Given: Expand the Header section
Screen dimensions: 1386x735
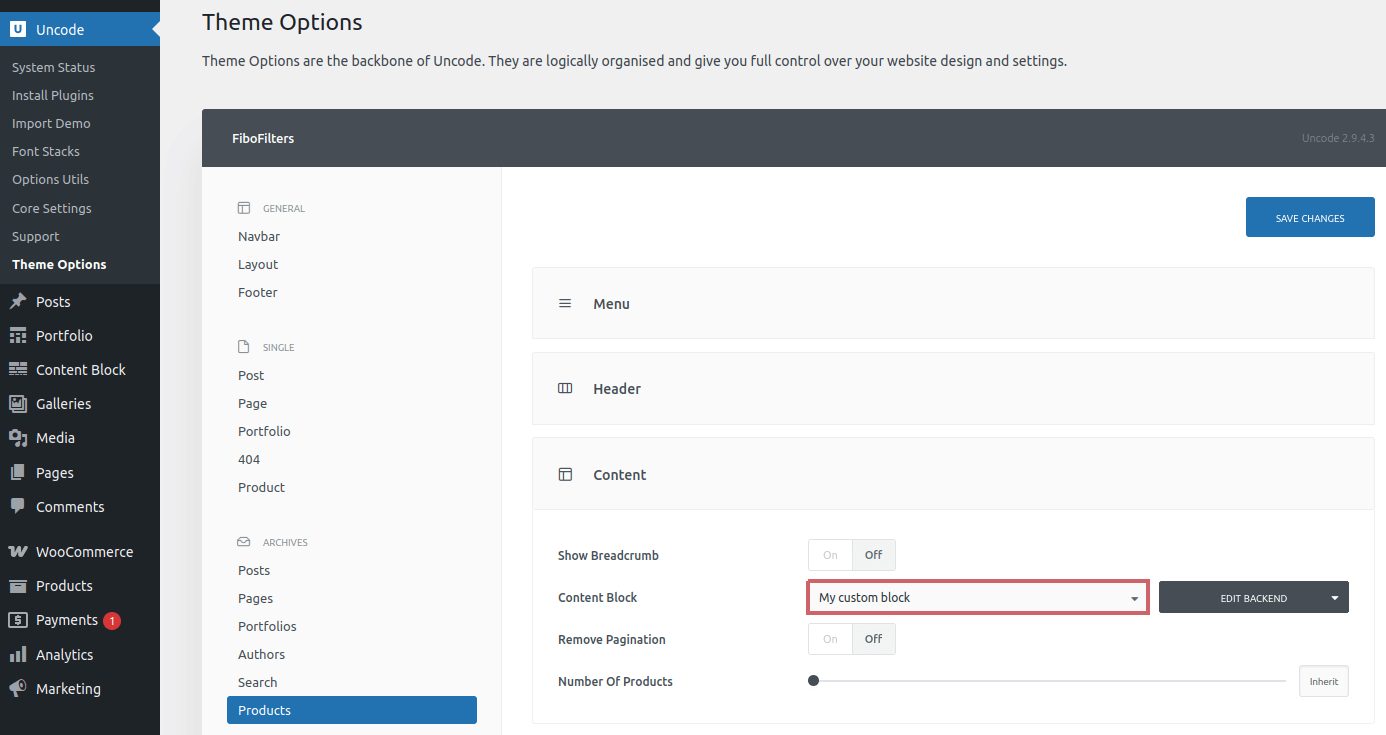Looking at the screenshot, I should 953,388.
